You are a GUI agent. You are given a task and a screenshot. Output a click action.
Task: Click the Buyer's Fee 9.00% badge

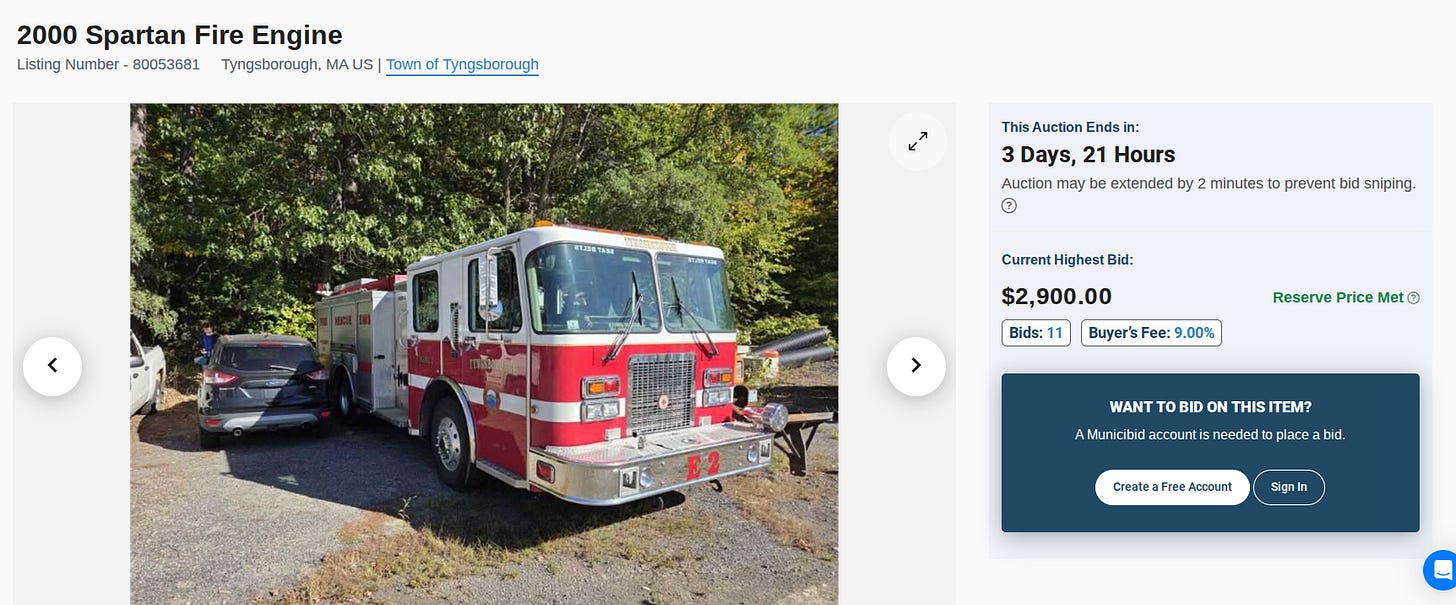pyautogui.click(x=1151, y=333)
